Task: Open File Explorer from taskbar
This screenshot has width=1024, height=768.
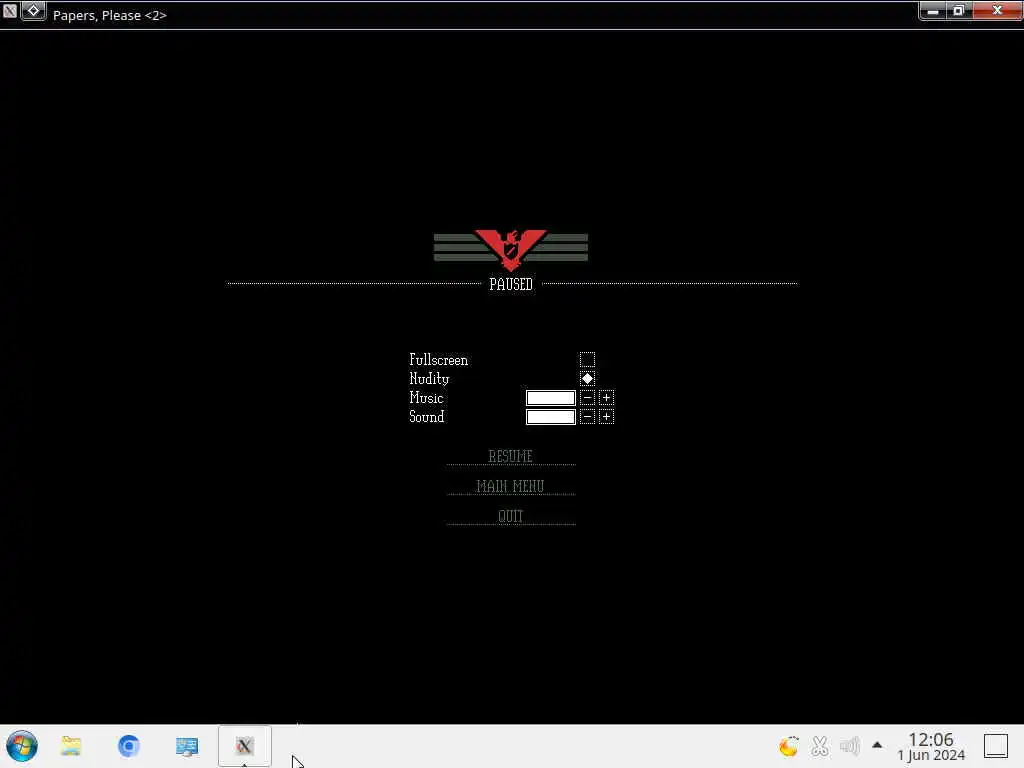Action: point(71,746)
